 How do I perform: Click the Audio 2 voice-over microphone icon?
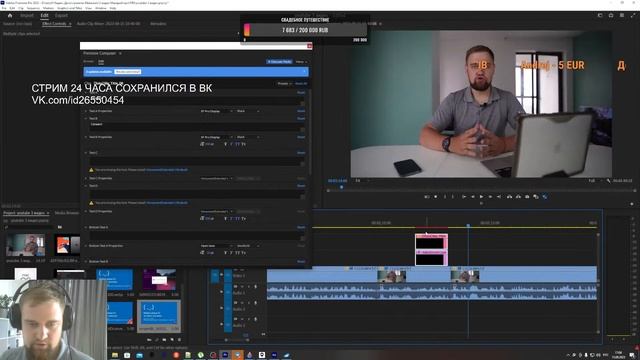(x=256, y=303)
